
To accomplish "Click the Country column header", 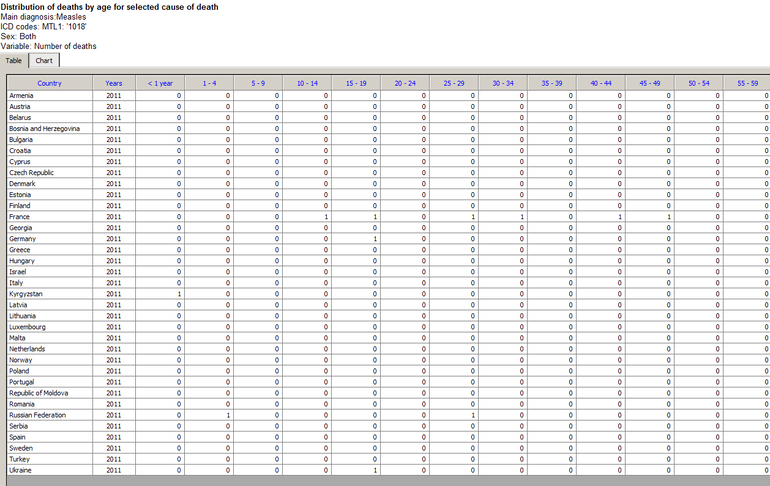I will [x=49, y=83].
